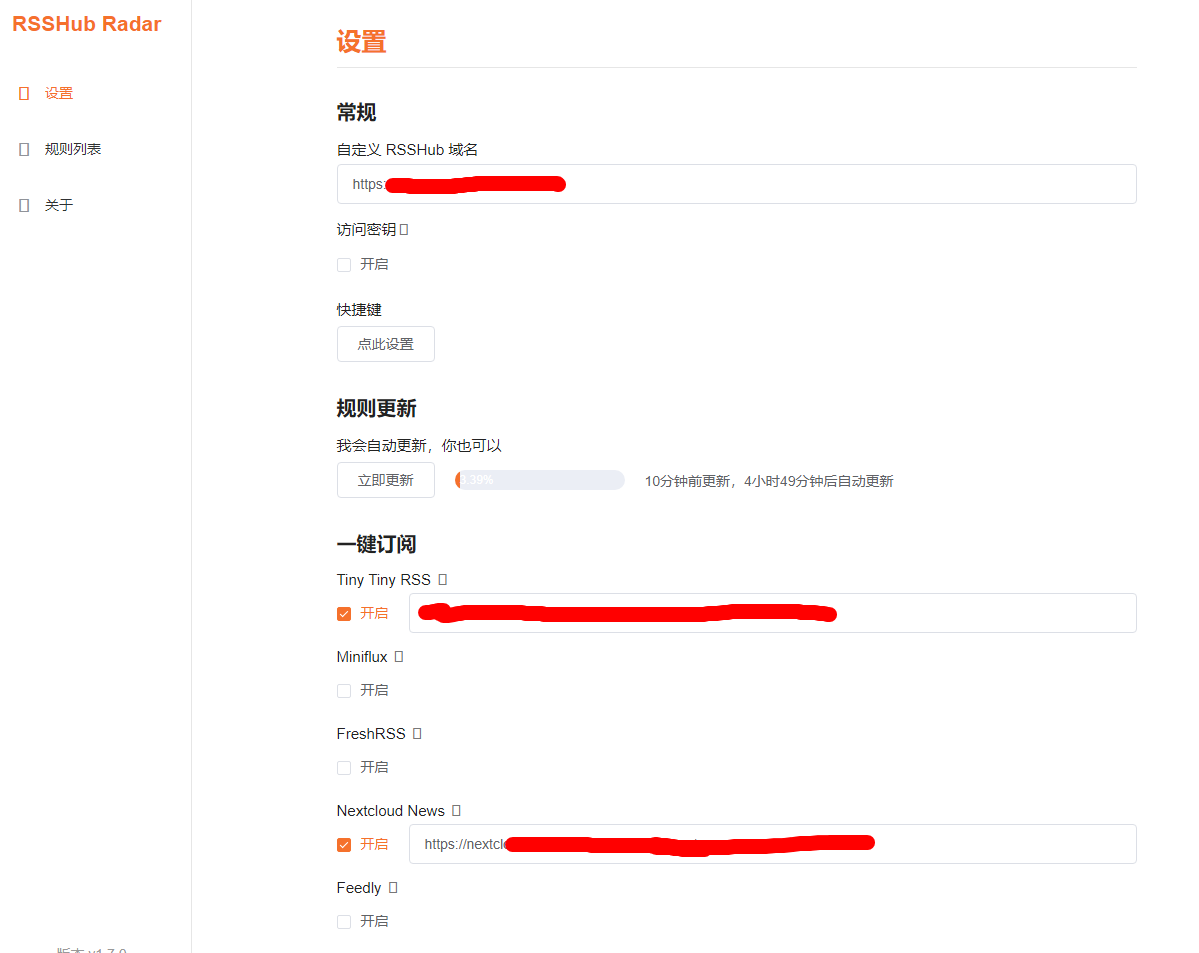Click the help icon beside Tiny Tiny RSS
The width and height of the screenshot is (1199, 953).
442,580
